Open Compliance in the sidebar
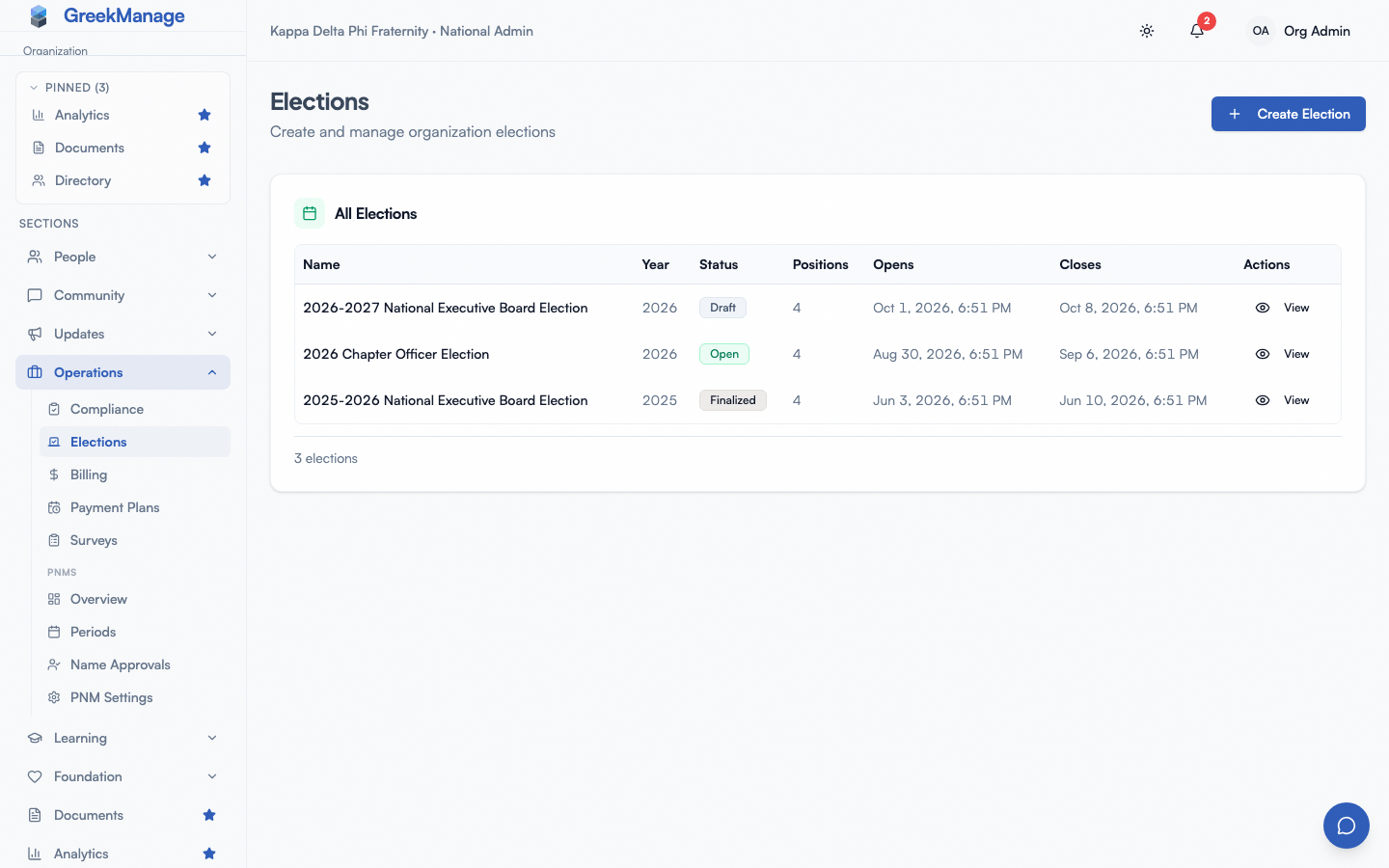Image resolution: width=1389 pixels, height=868 pixels. tap(135, 409)
